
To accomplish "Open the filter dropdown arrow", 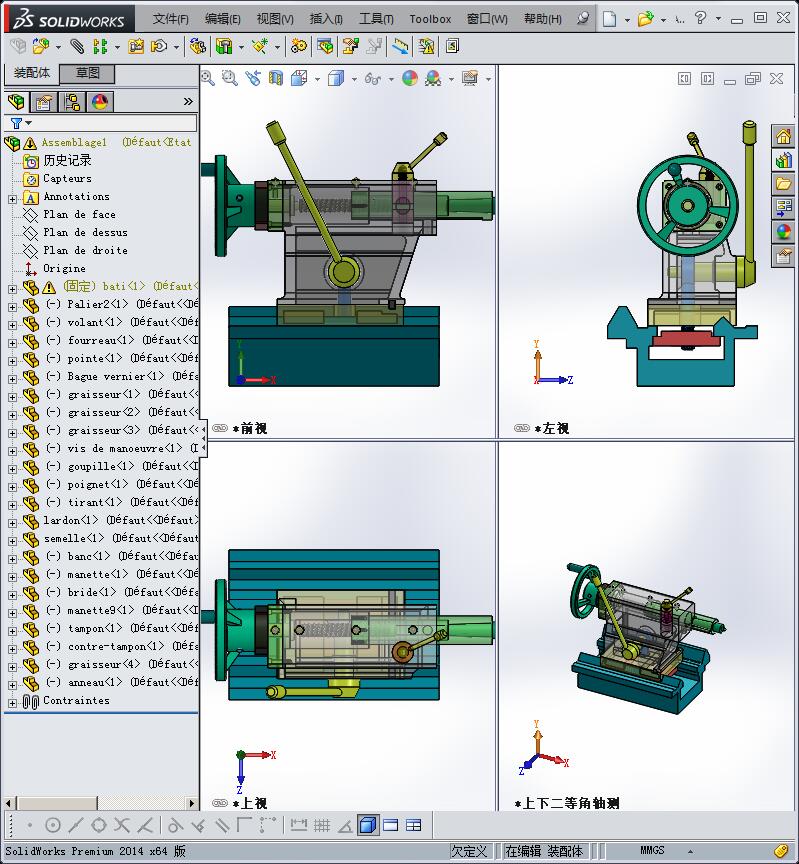I will click(29, 123).
